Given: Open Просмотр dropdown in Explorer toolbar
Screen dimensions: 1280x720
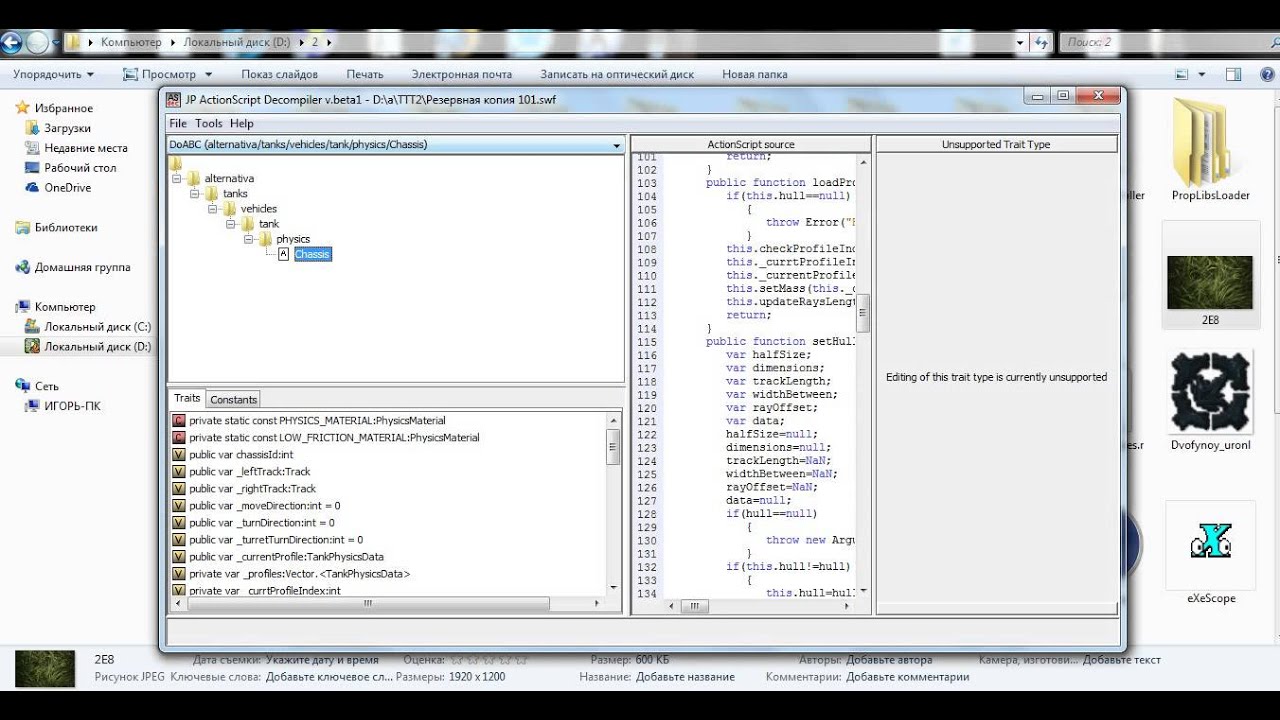Looking at the screenshot, I should (167, 74).
